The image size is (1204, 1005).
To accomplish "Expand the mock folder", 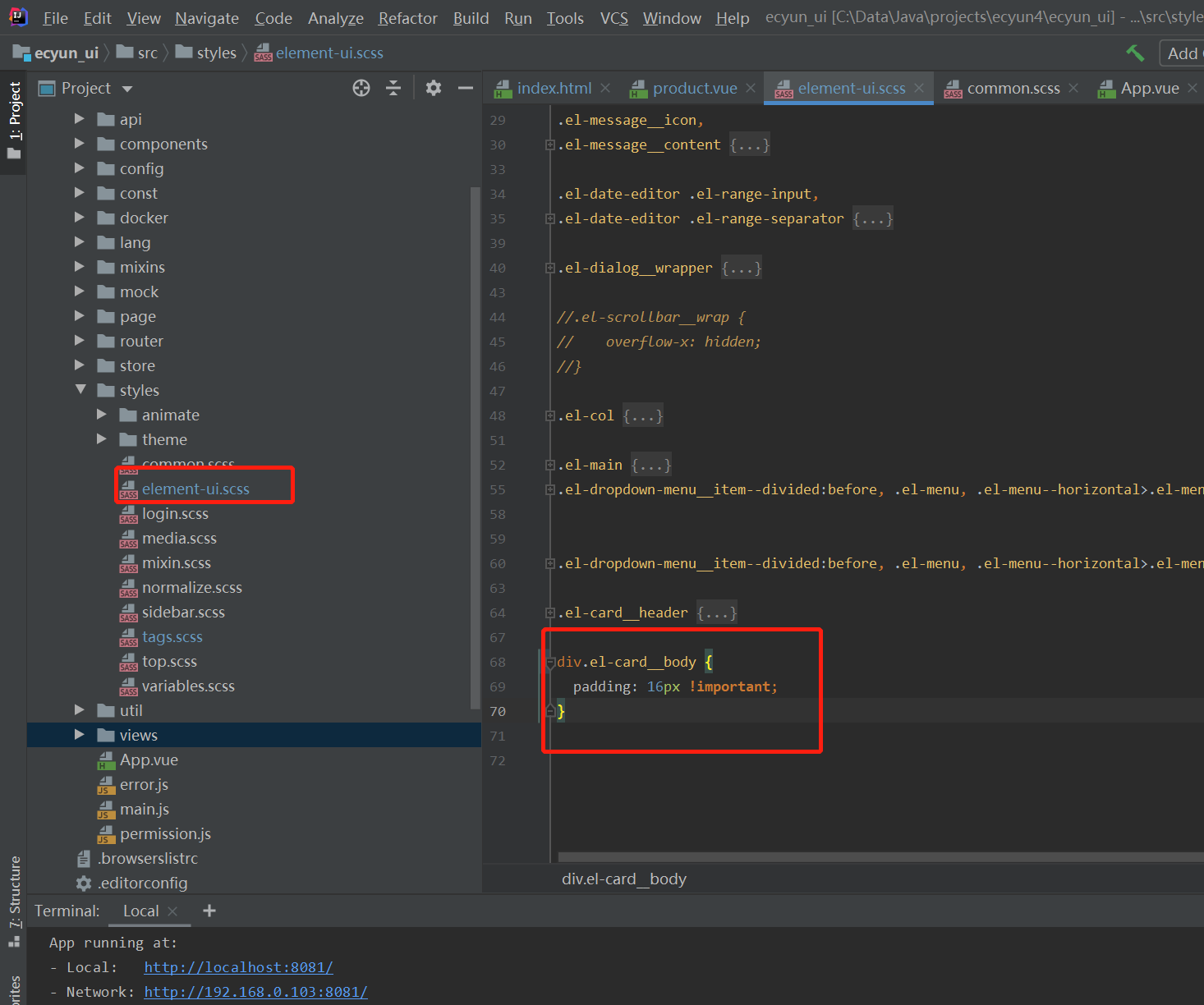I will click(x=80, y=291).
